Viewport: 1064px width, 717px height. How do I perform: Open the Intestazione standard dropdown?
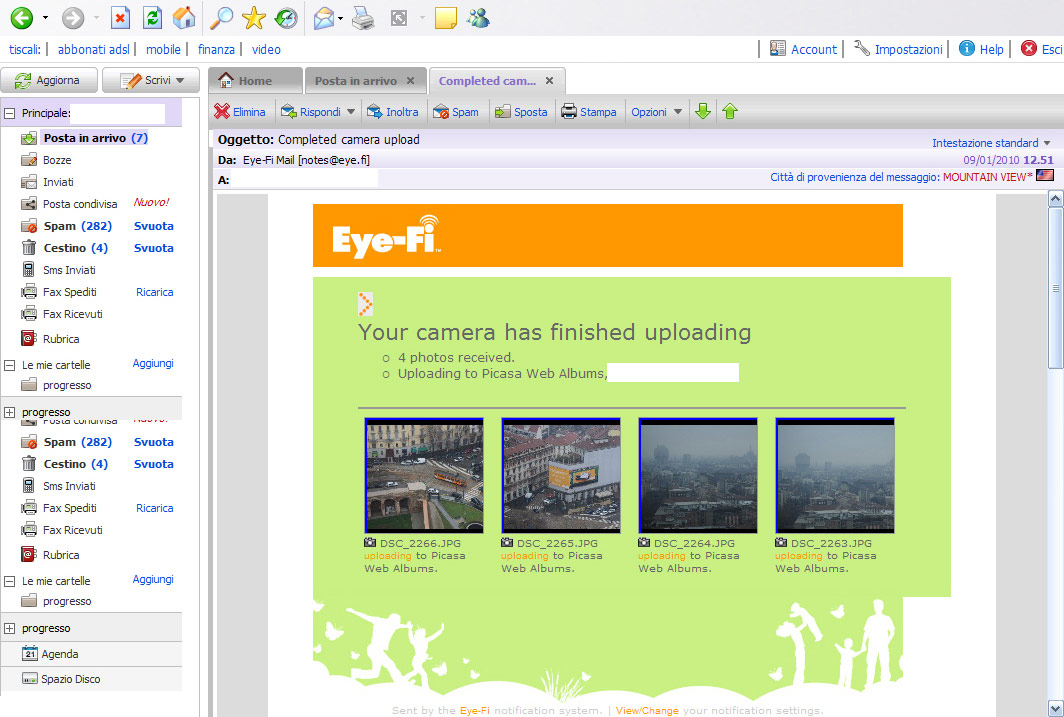coord(991,143)
